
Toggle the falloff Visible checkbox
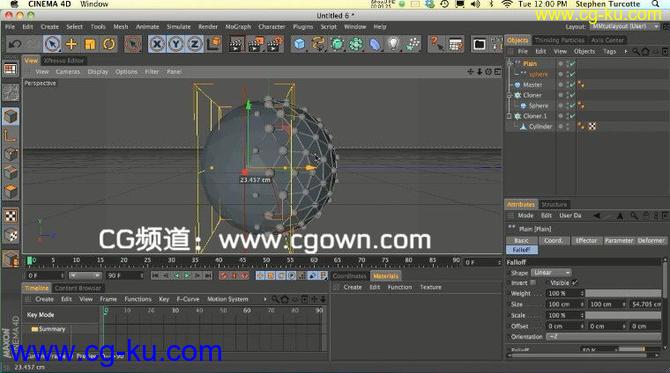point(574,283)
